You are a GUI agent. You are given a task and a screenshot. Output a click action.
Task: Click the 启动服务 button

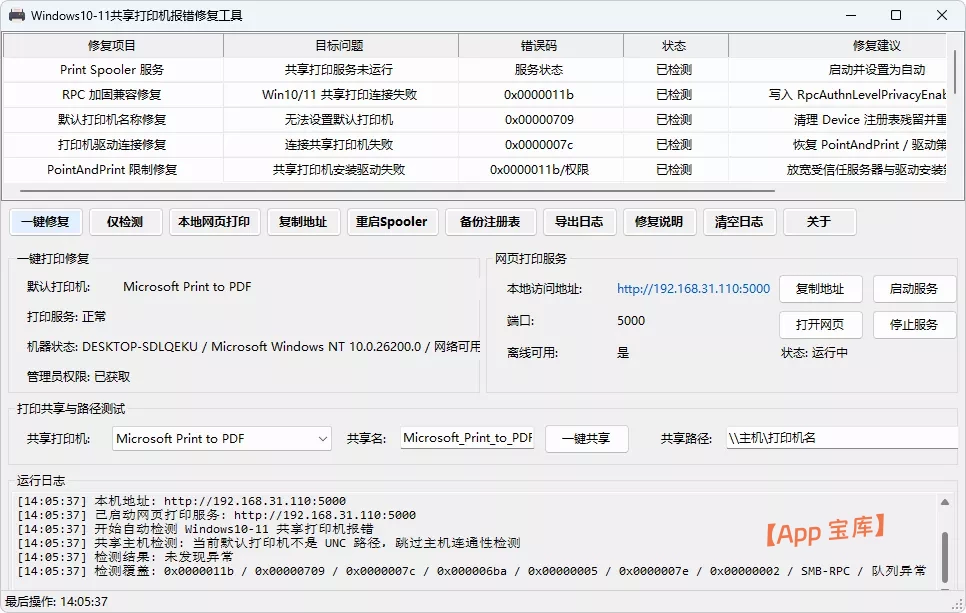914,289
